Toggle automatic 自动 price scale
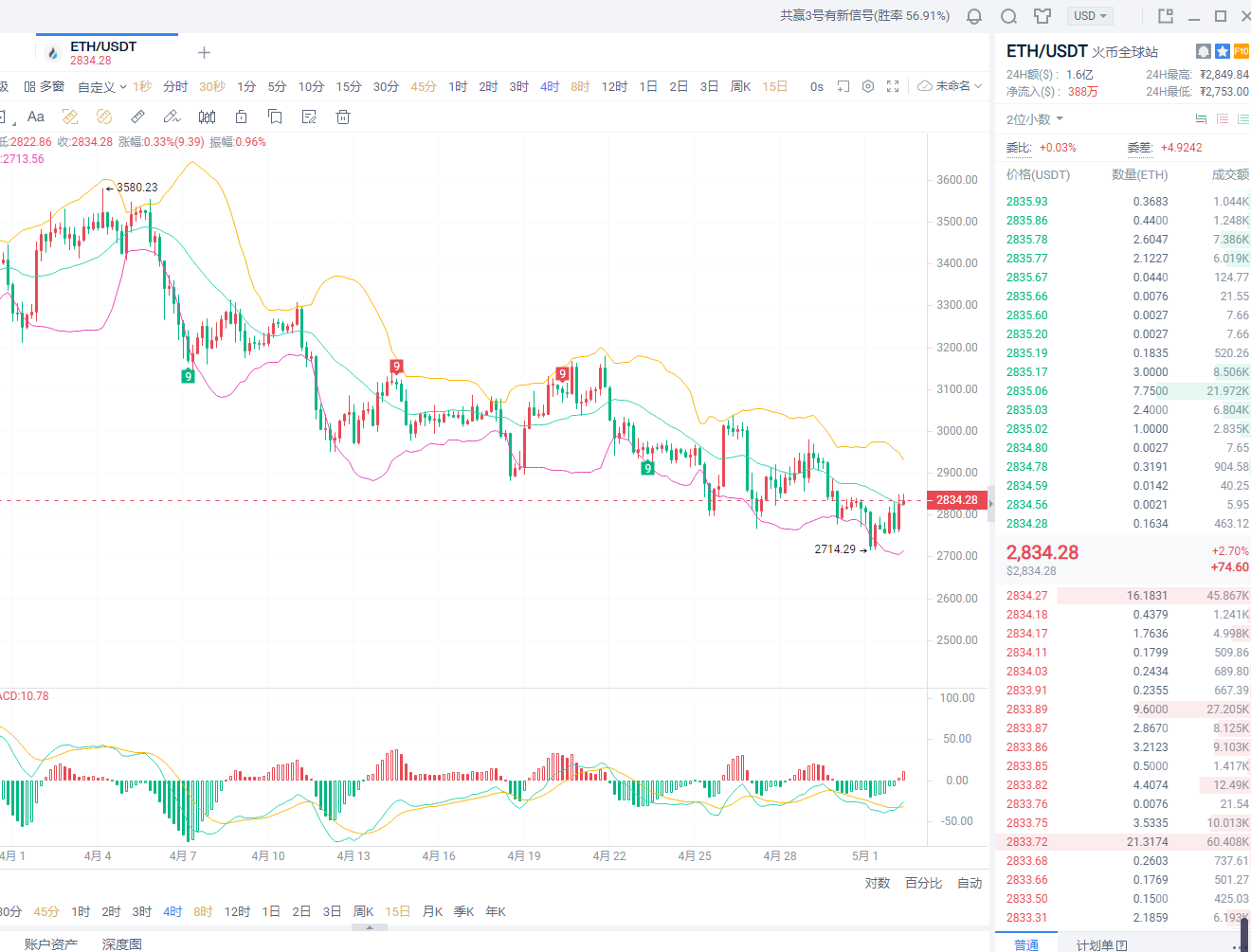1251x952 pixels. coord(970,883)
